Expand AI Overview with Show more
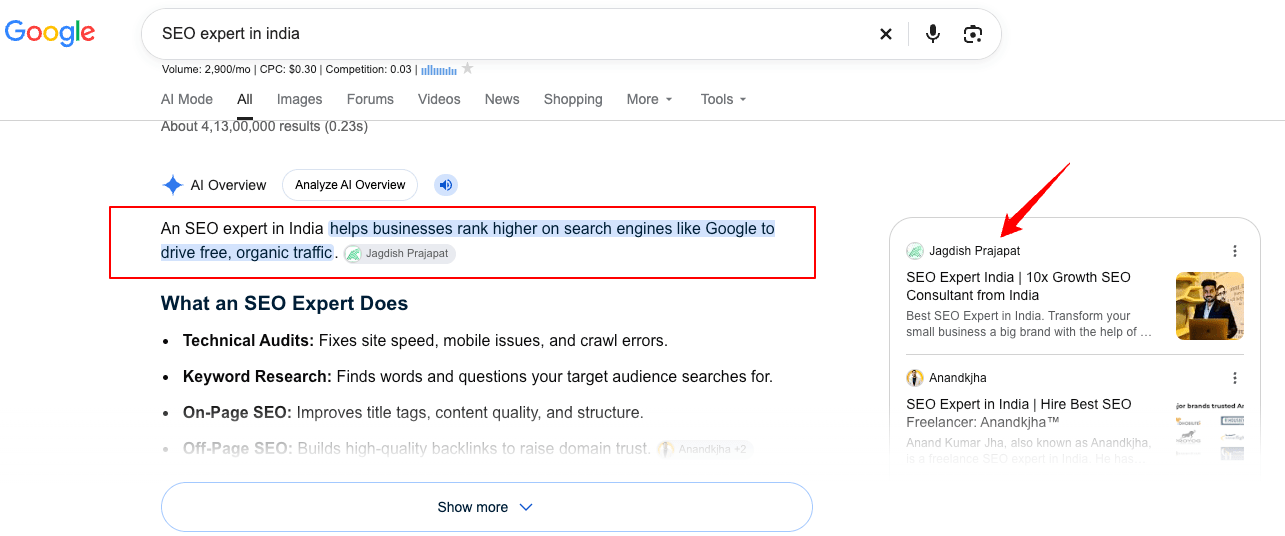This screenshot has height=536, width=1285. point(486,507)
